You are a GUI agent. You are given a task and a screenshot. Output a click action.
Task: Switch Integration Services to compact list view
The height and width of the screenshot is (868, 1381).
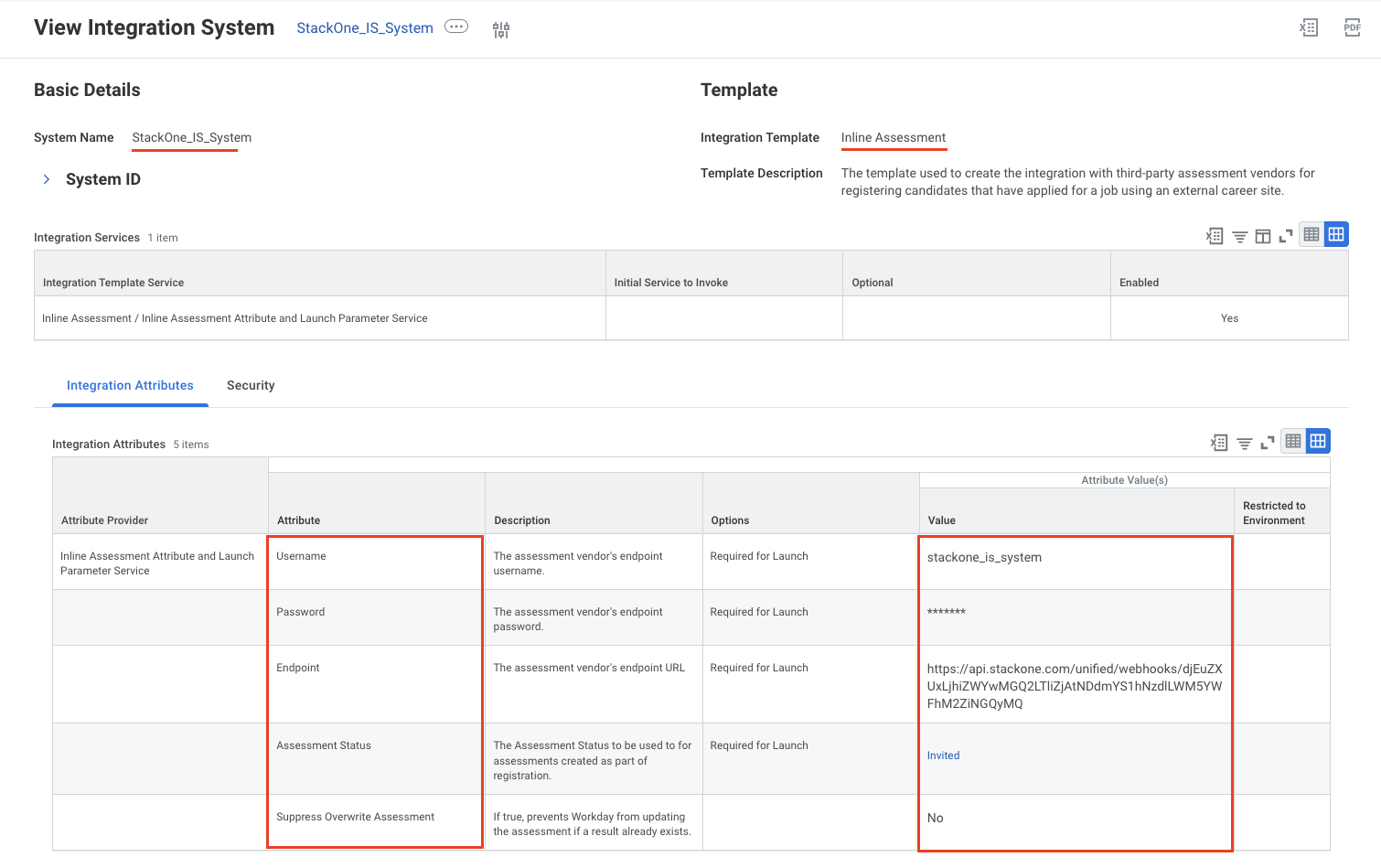1311,234
